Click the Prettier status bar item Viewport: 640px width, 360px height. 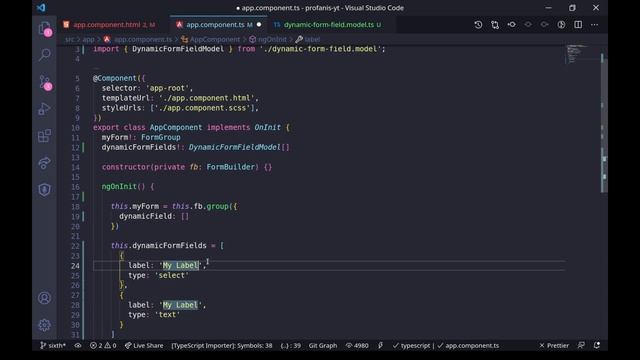[x=554, y=345]
